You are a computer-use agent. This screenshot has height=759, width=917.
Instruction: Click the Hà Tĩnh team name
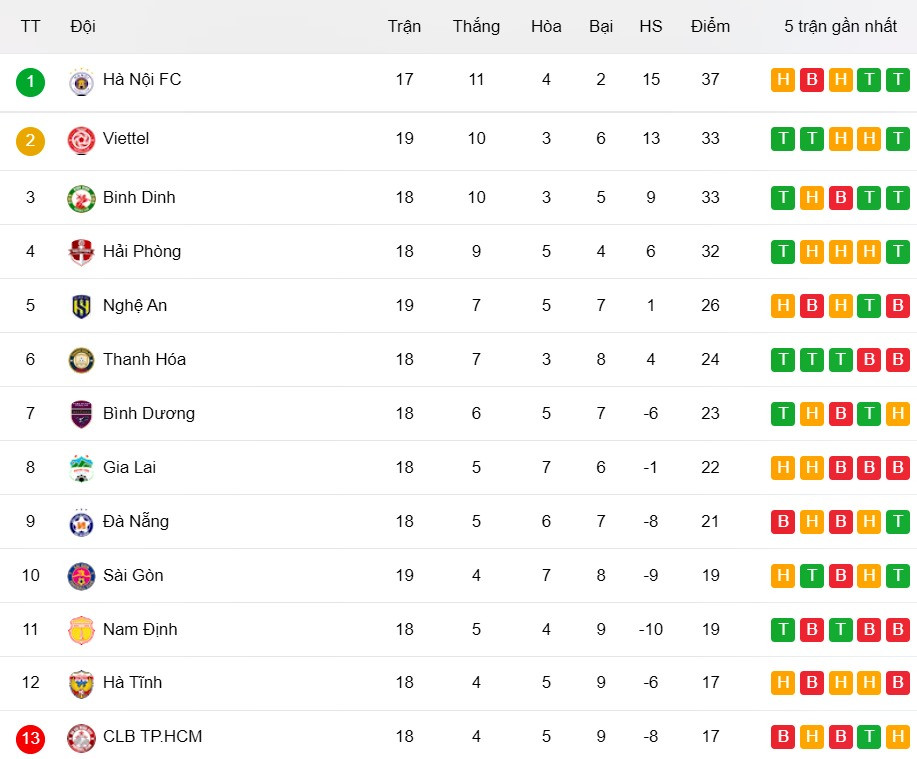point(132,682)
